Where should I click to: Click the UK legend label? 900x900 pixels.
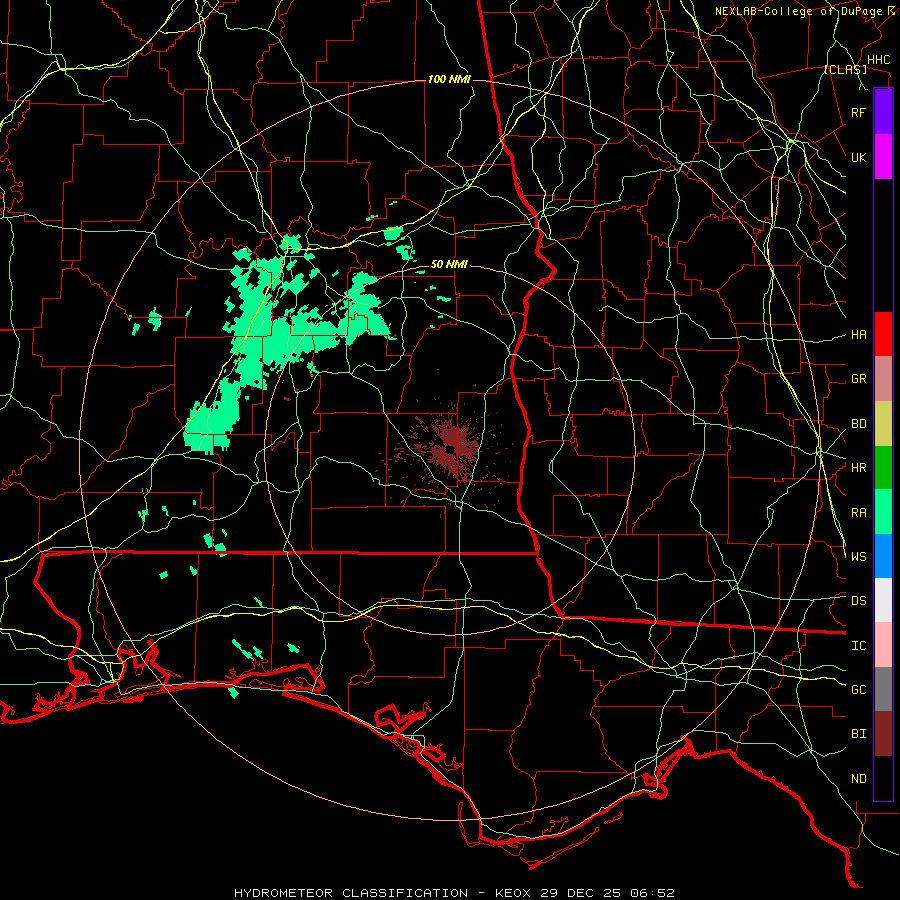point(858,157)
